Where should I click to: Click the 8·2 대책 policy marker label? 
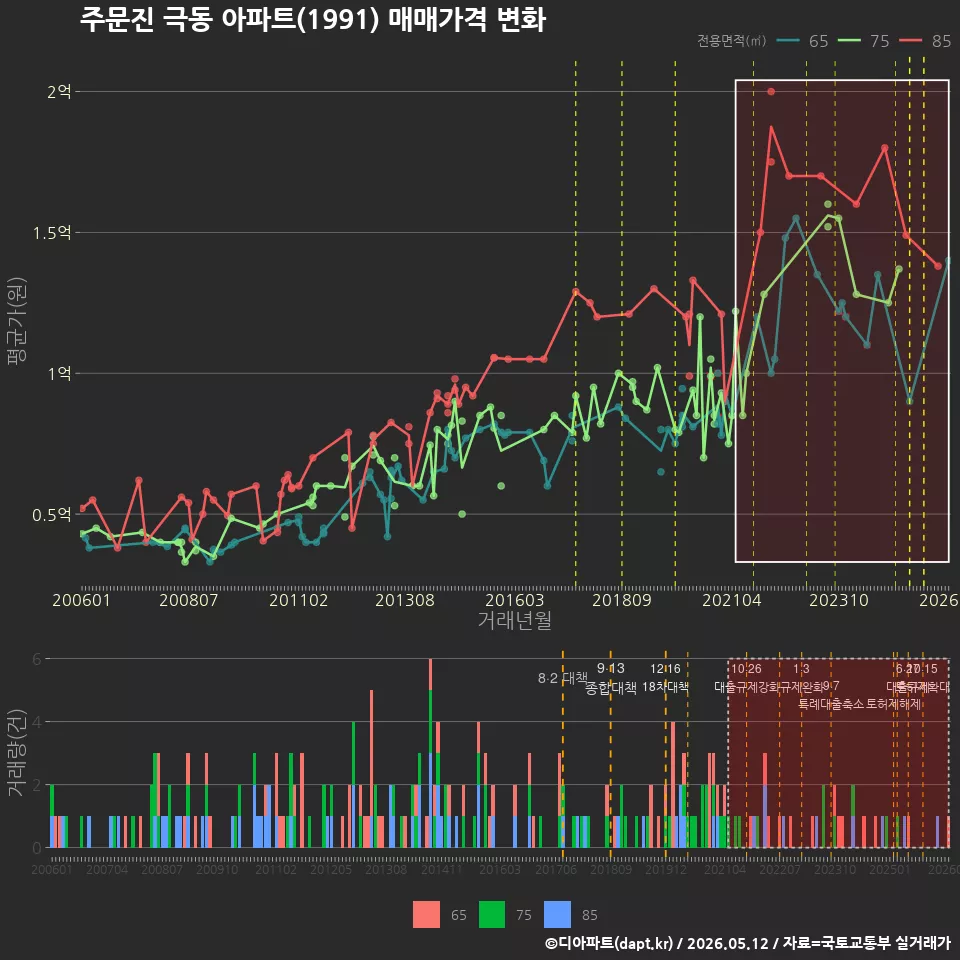(x=562, y=678)
